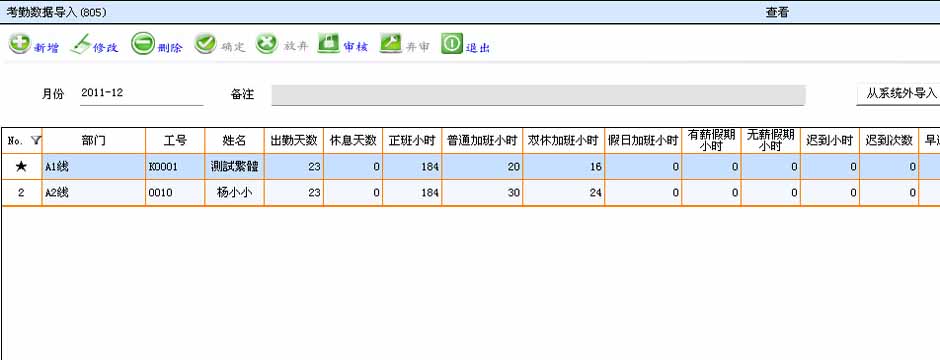The image size is (940, 360).
Task: Click the 考勤数据导入 (805) window title
Action: point(56,12)
